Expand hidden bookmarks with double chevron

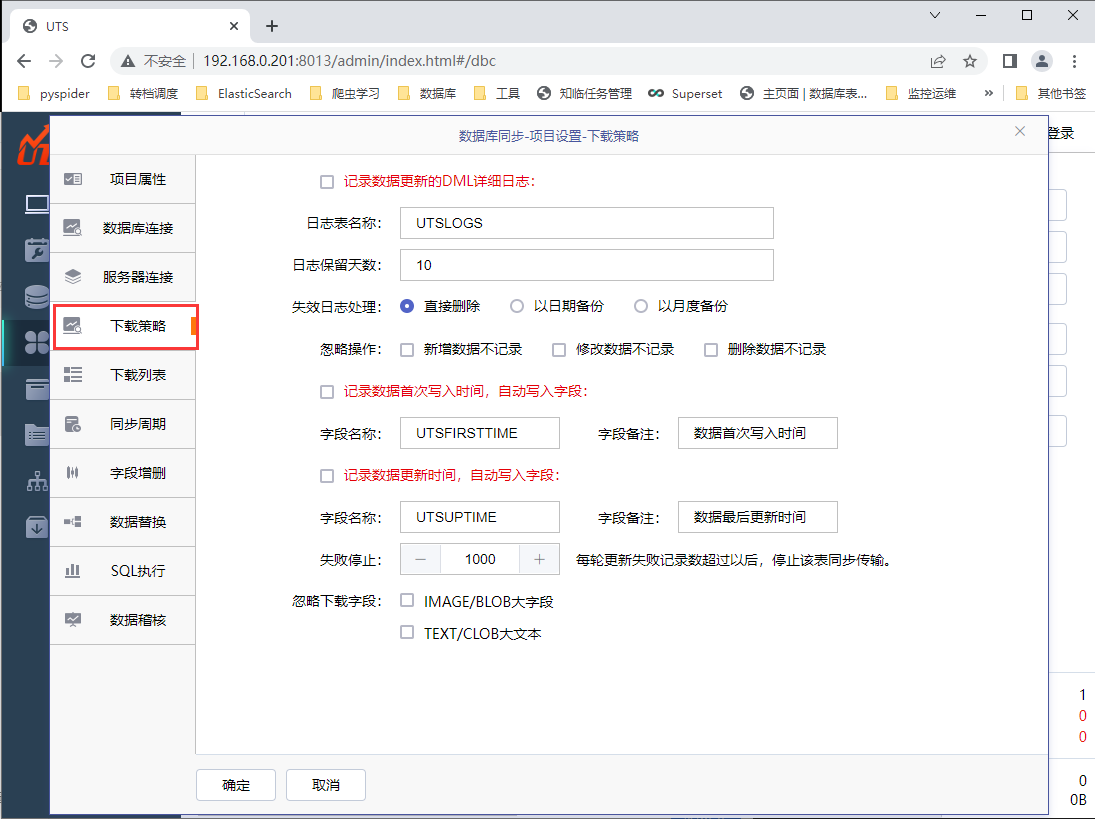click(x=988, y=94)
